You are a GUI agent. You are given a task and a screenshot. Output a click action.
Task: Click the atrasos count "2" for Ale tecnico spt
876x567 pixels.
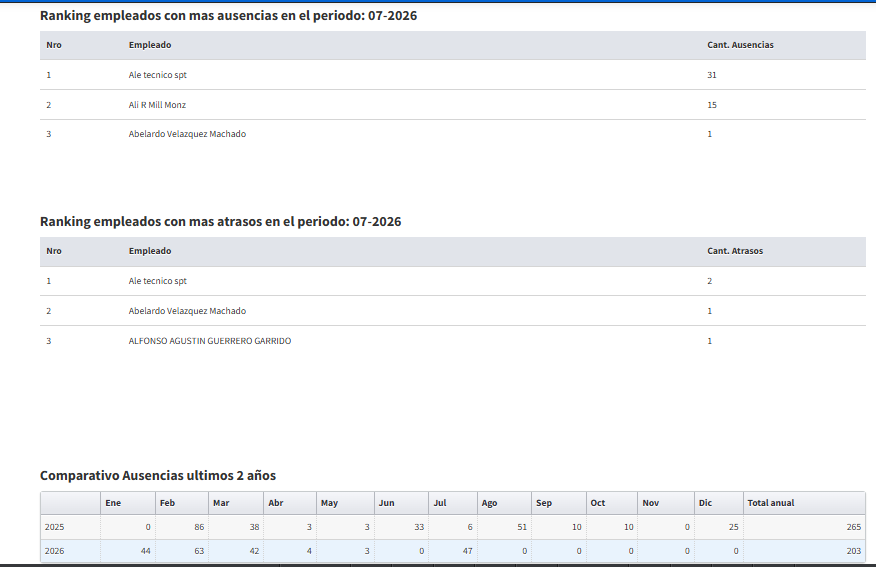[710, 281]
